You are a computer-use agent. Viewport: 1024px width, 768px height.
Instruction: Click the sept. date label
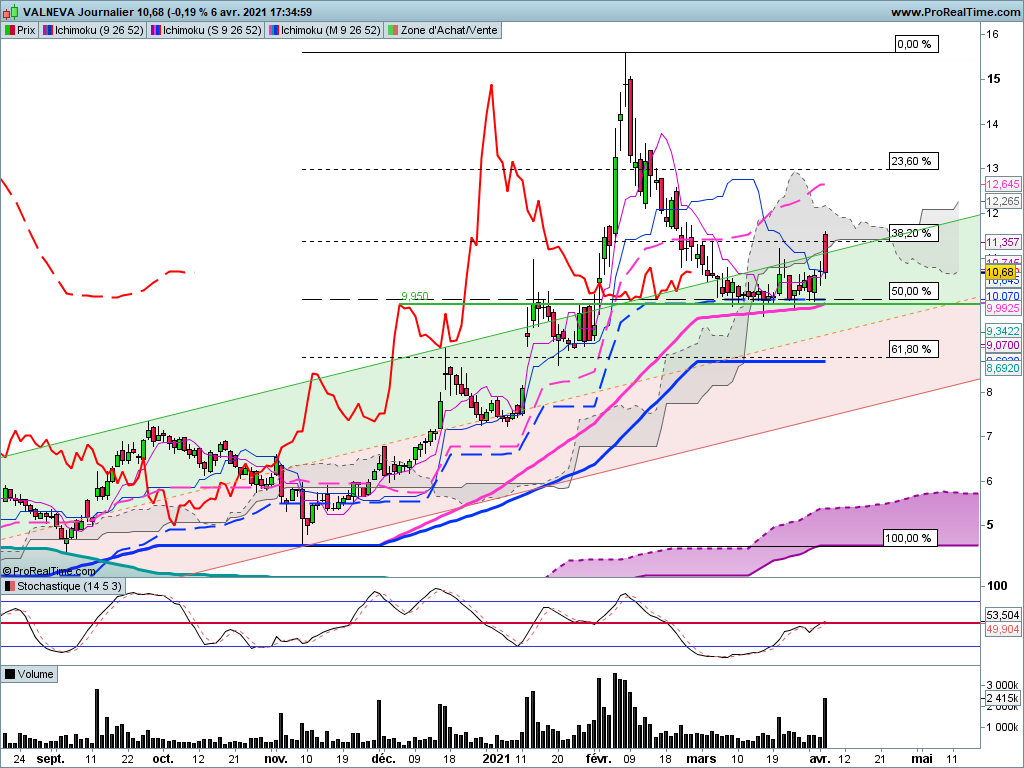(50, 759)
